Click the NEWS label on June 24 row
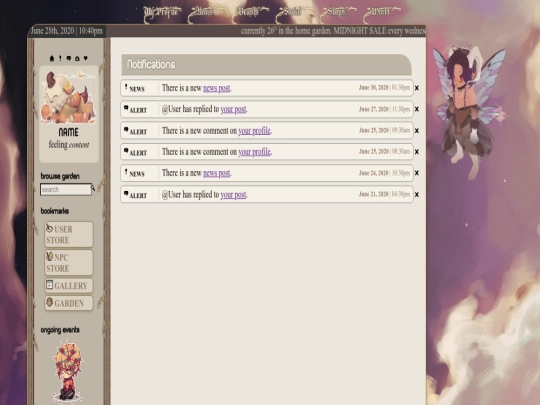 (137, 174)
